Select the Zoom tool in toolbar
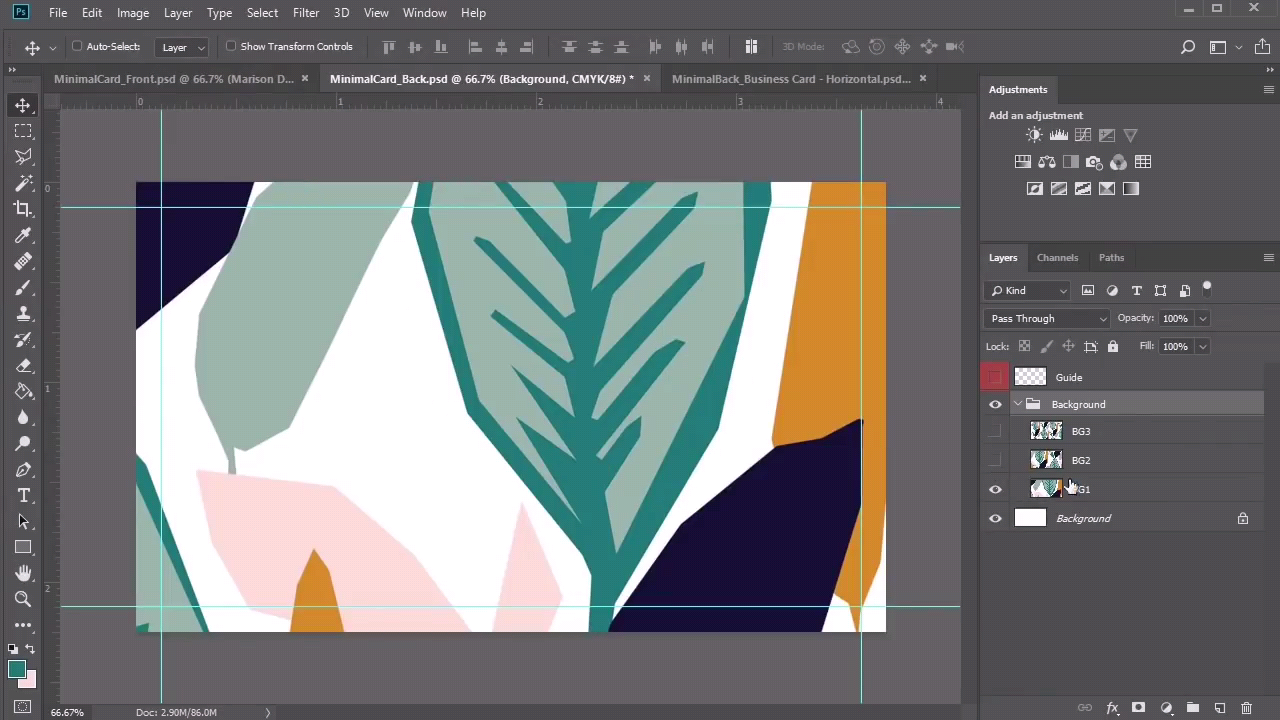The height and width of the screenshot is (720, 1280). click(23, 599)
